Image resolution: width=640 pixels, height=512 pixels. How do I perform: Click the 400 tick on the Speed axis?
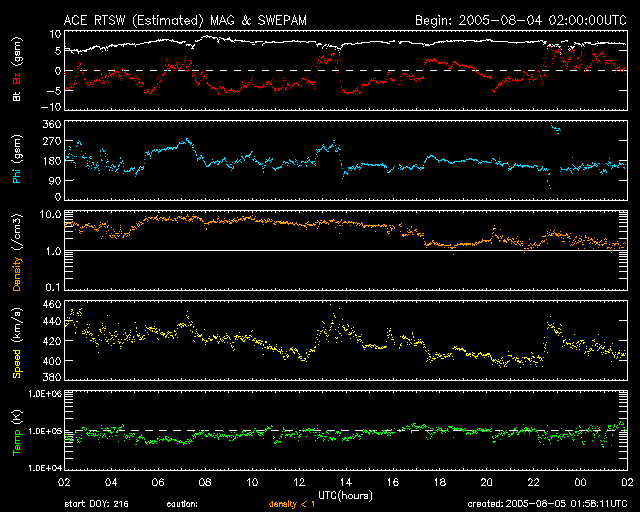point(52,361)
